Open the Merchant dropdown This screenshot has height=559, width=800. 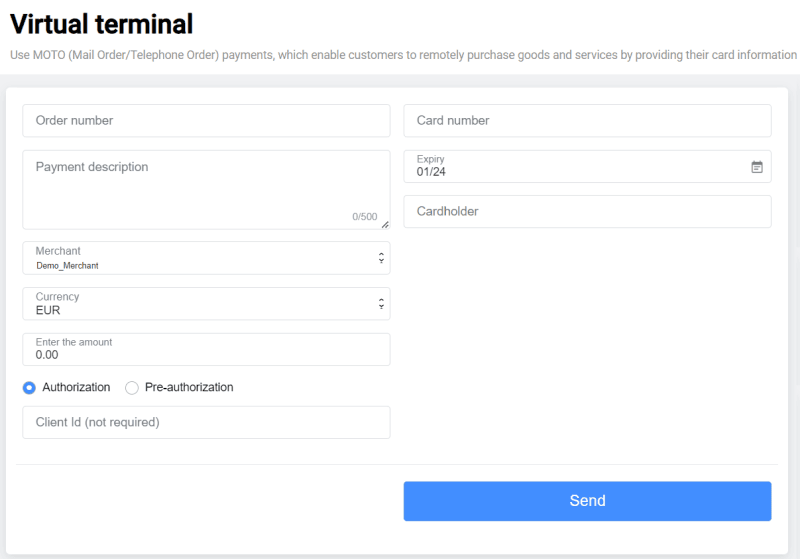pos(200,258)
